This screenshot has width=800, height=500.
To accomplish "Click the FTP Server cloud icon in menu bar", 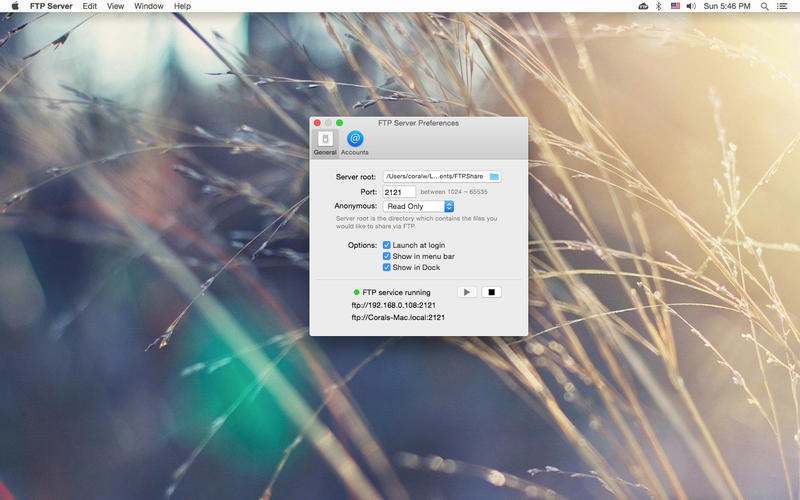I will pyautogui.click(x=643, y=6).
